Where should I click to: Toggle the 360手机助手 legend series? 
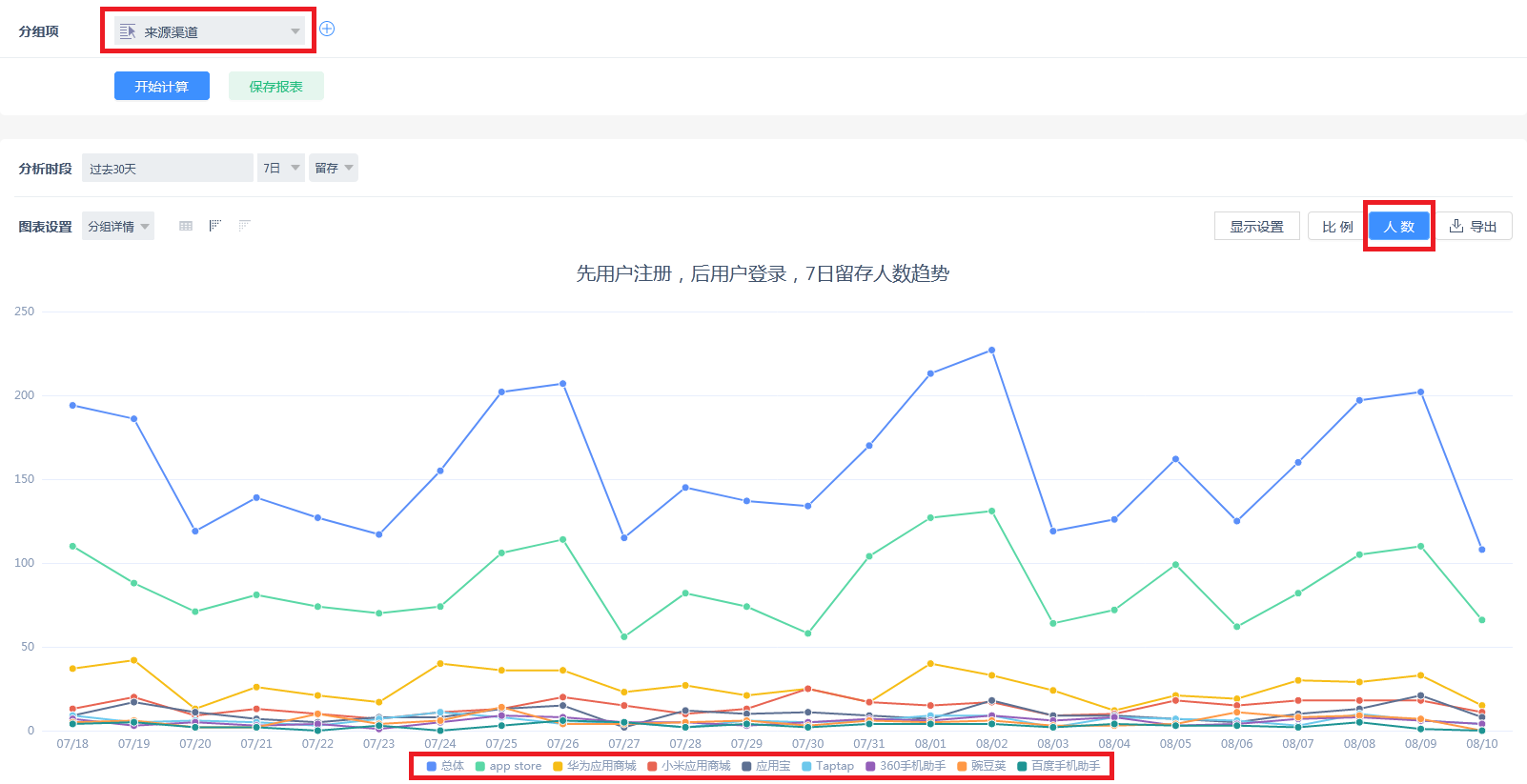(906, 766)
